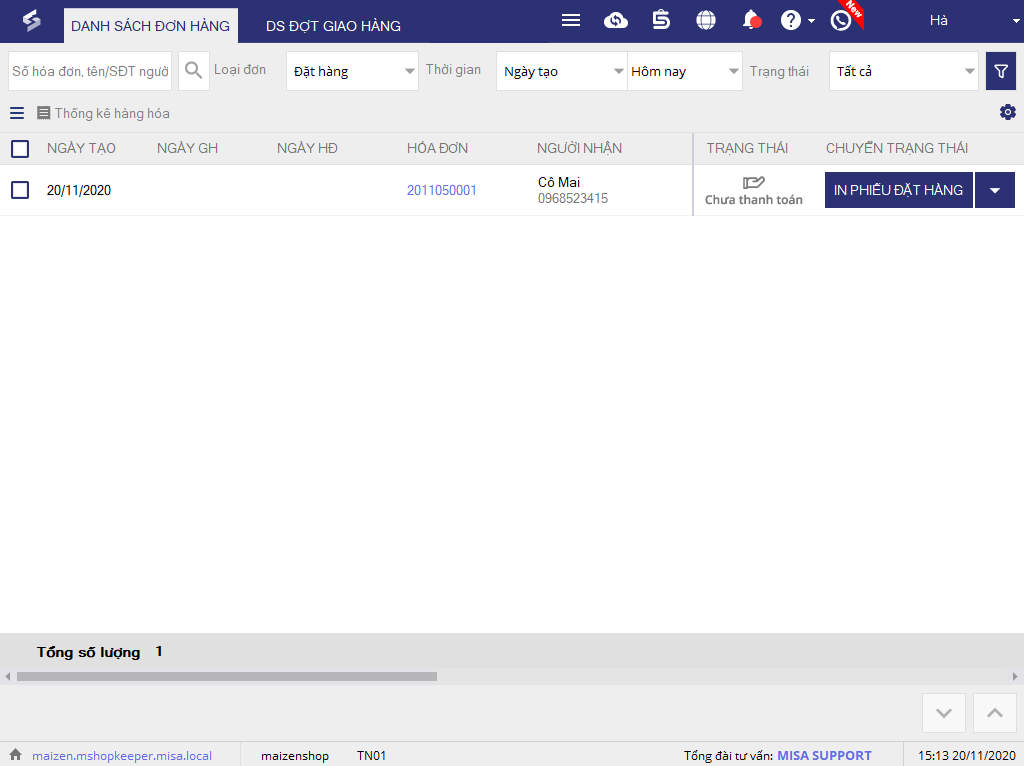Click the In phiếu đặt hàng button
Viewport: 1024px width, 766px height.
tap(899, 190)
